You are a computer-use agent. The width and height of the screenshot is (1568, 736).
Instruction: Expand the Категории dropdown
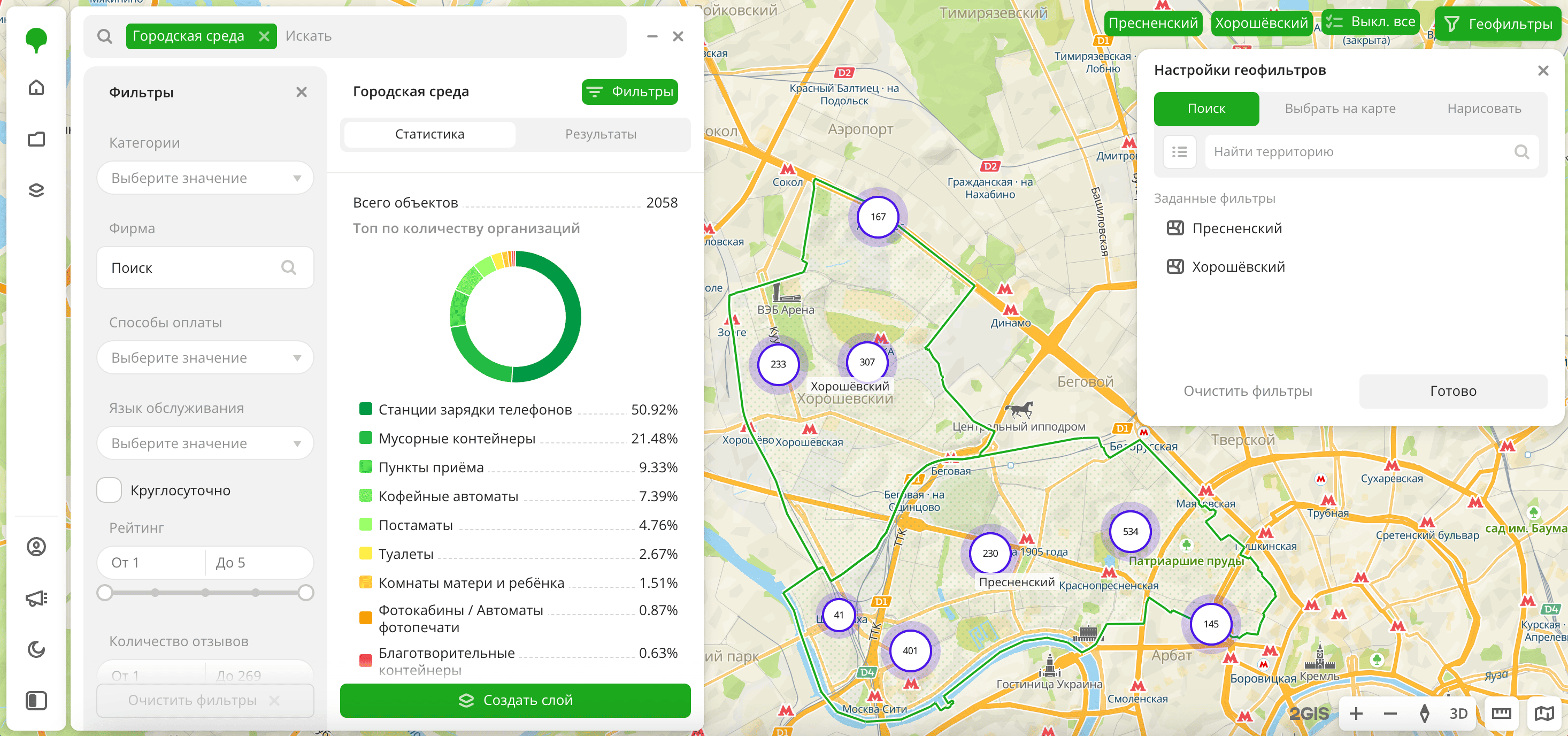(205, 178)
